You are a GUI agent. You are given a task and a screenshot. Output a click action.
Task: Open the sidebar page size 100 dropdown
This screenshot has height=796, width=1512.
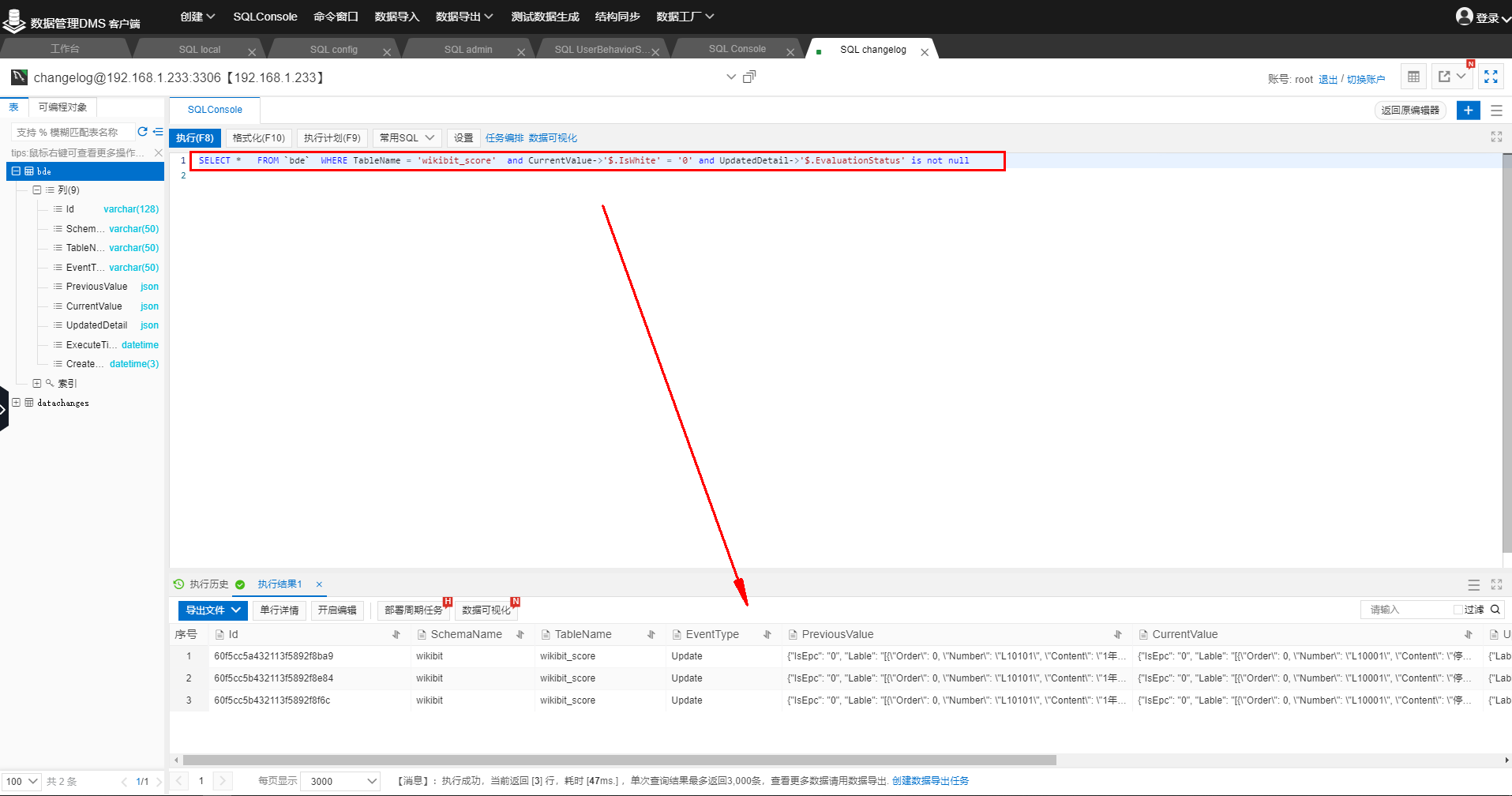click(x=21, y=781)
